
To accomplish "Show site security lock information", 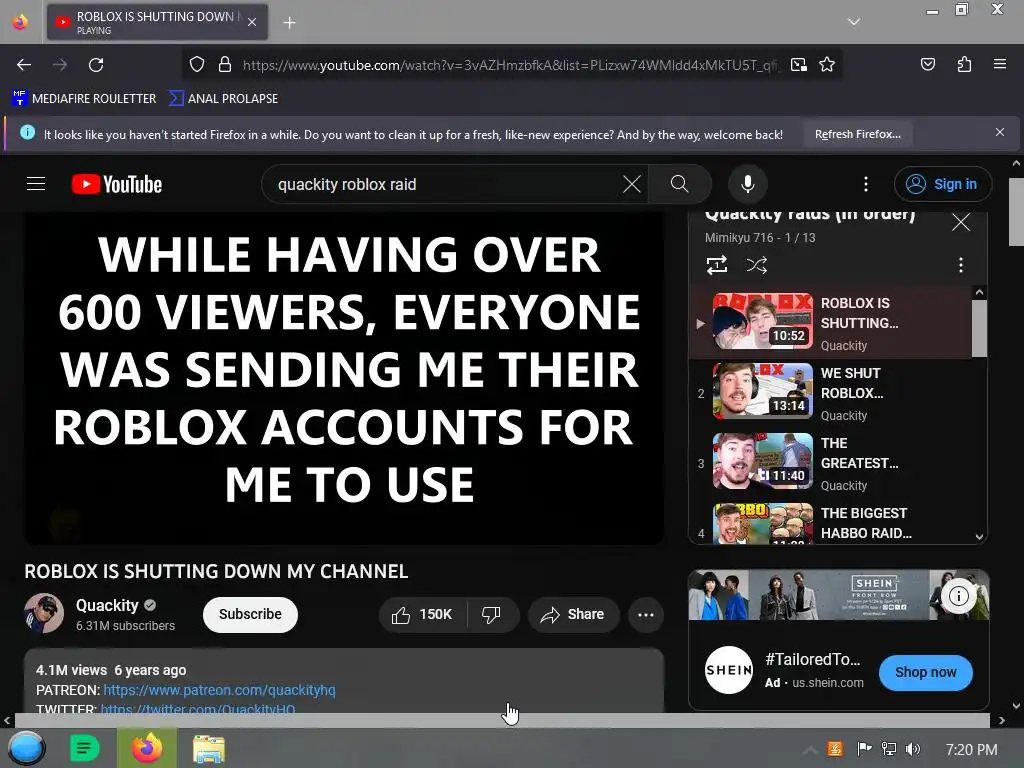I will click(x=225, y=64).
